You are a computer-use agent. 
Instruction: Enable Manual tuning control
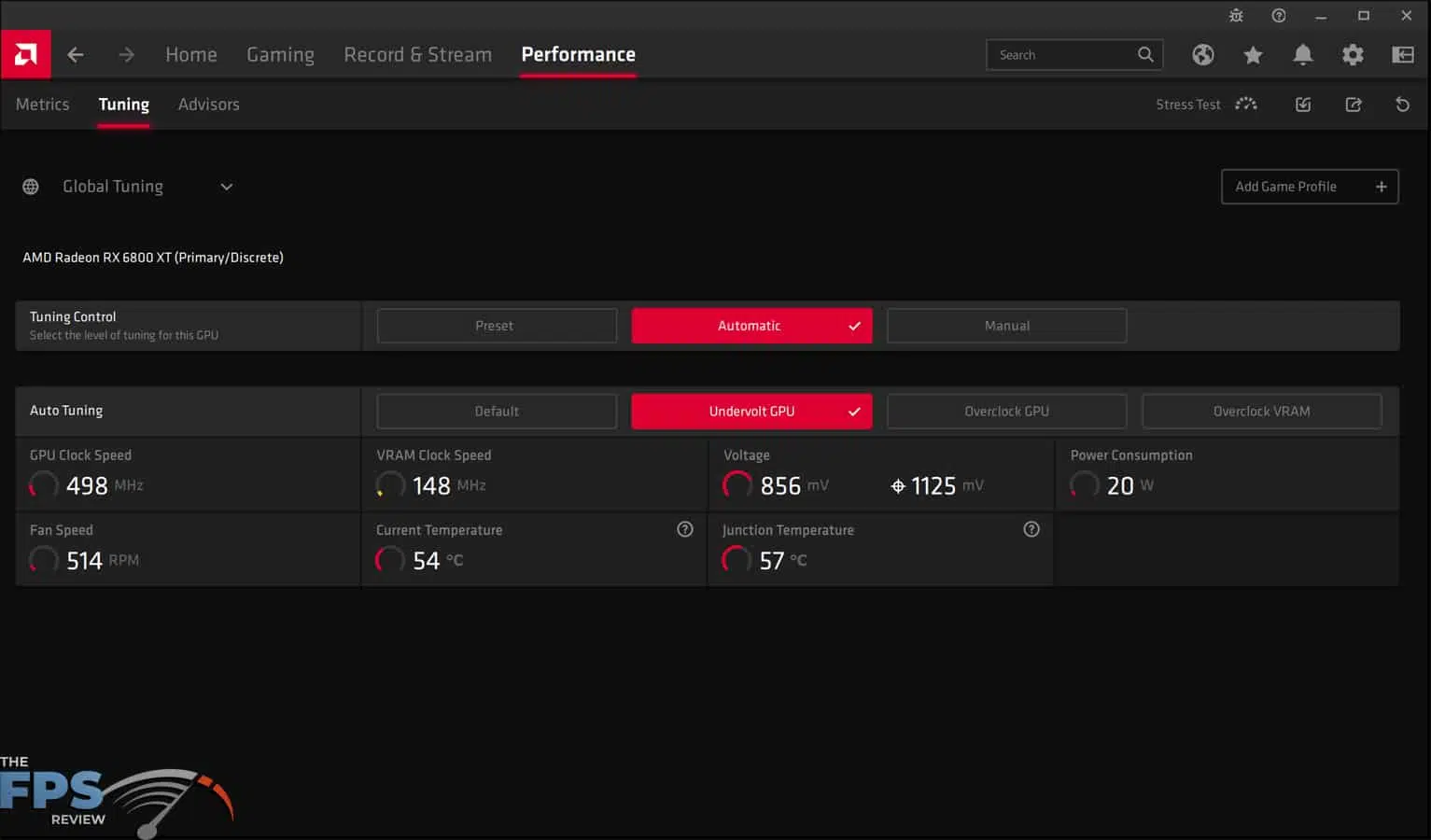click(1006, 326)
